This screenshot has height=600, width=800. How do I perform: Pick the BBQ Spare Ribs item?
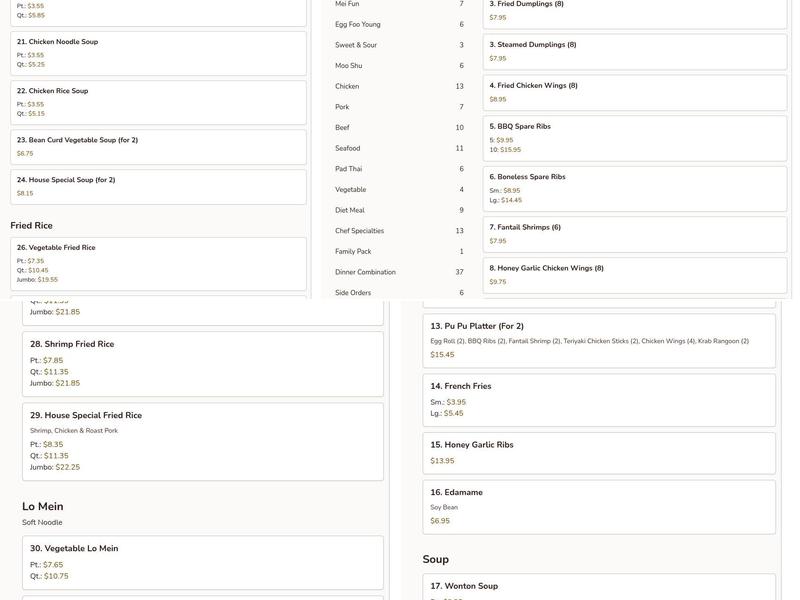[634, 138]
